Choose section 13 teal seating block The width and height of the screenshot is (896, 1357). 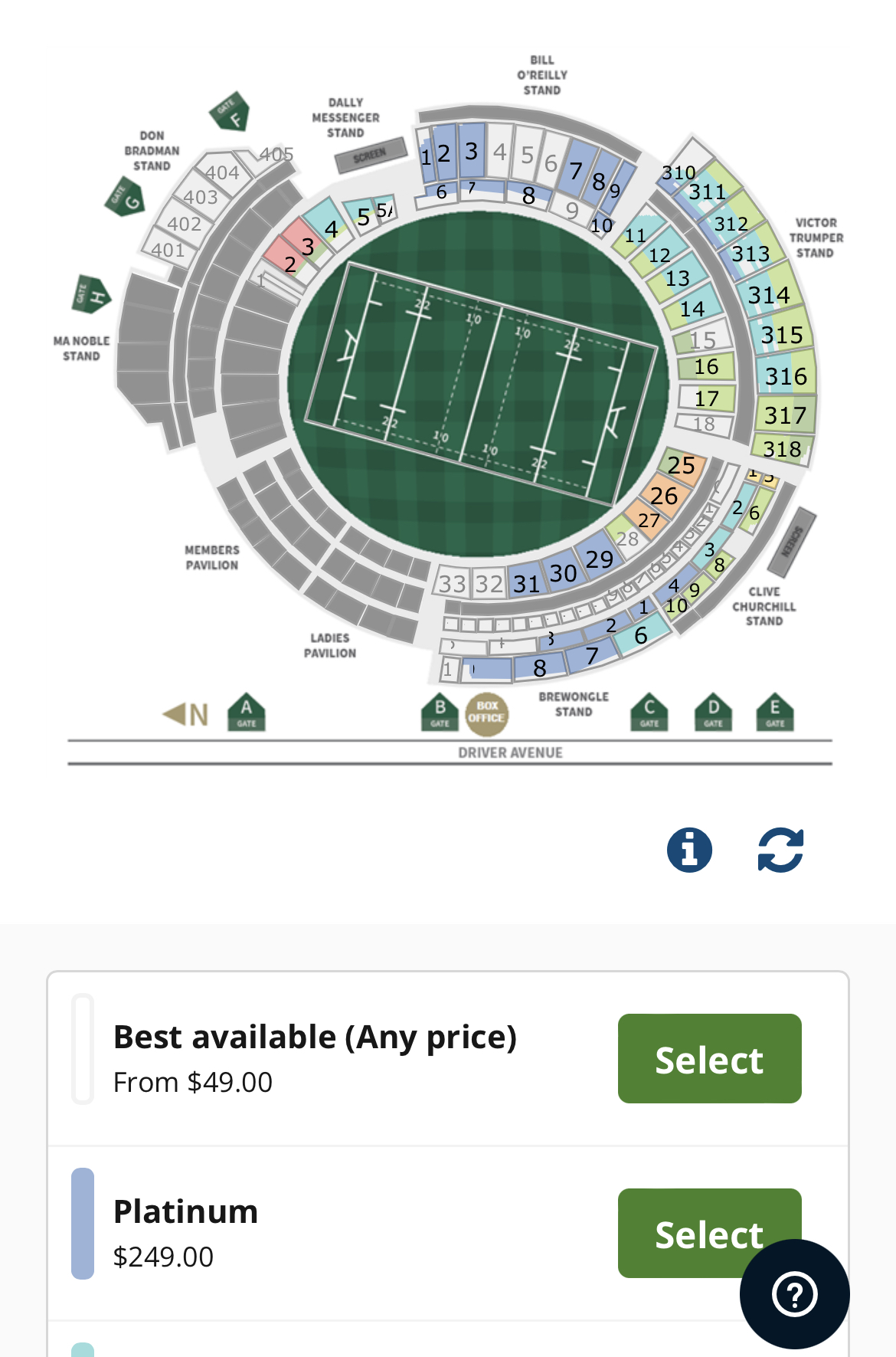[x=677, y=278]
